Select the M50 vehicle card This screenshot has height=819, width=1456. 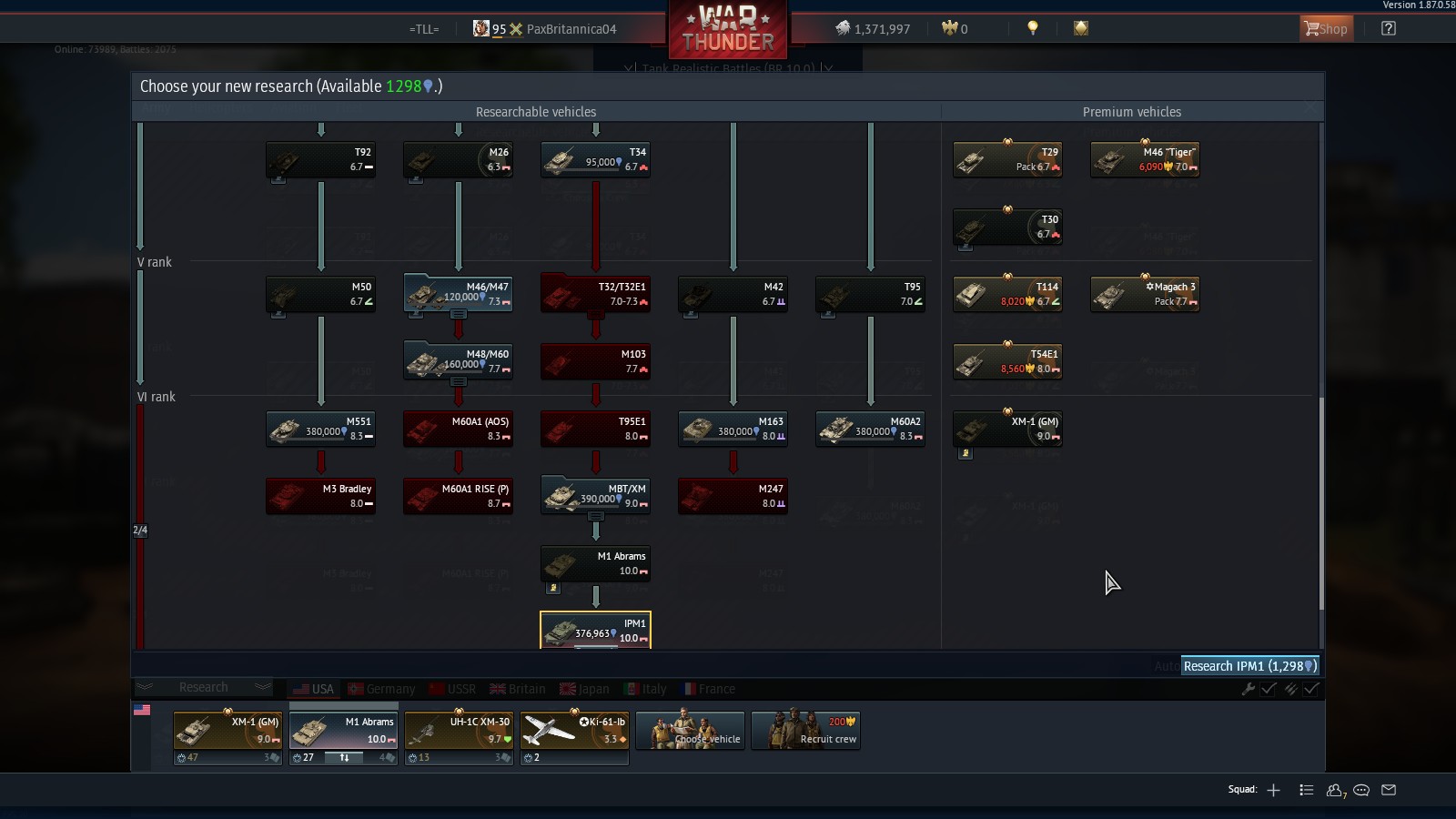(321, 295)
